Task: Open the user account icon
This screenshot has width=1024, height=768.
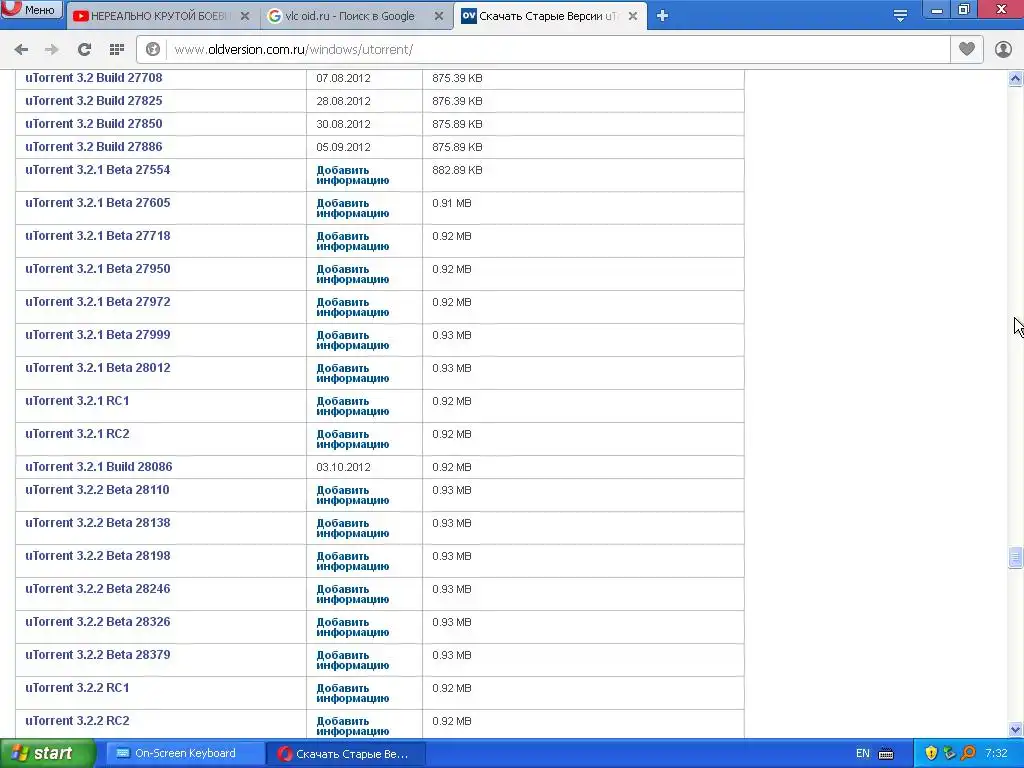Action: (1003, 49)
